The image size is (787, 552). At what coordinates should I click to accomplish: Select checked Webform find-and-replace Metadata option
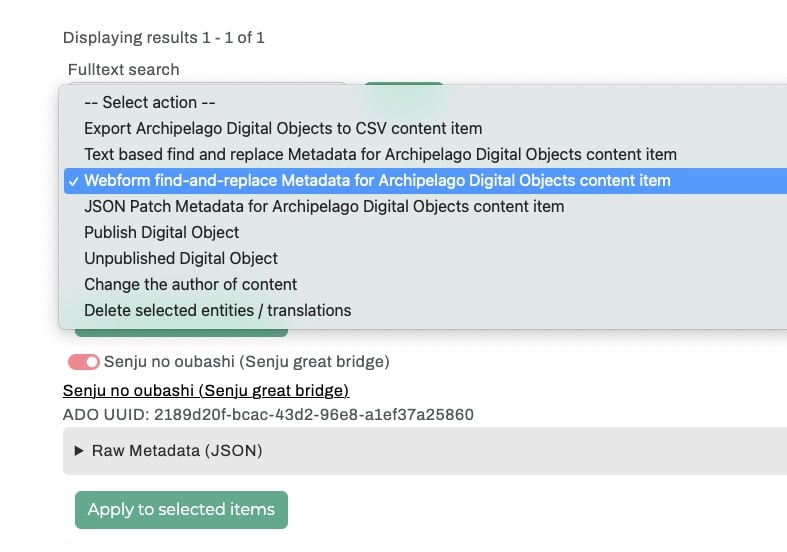click(x=377, y=180)
